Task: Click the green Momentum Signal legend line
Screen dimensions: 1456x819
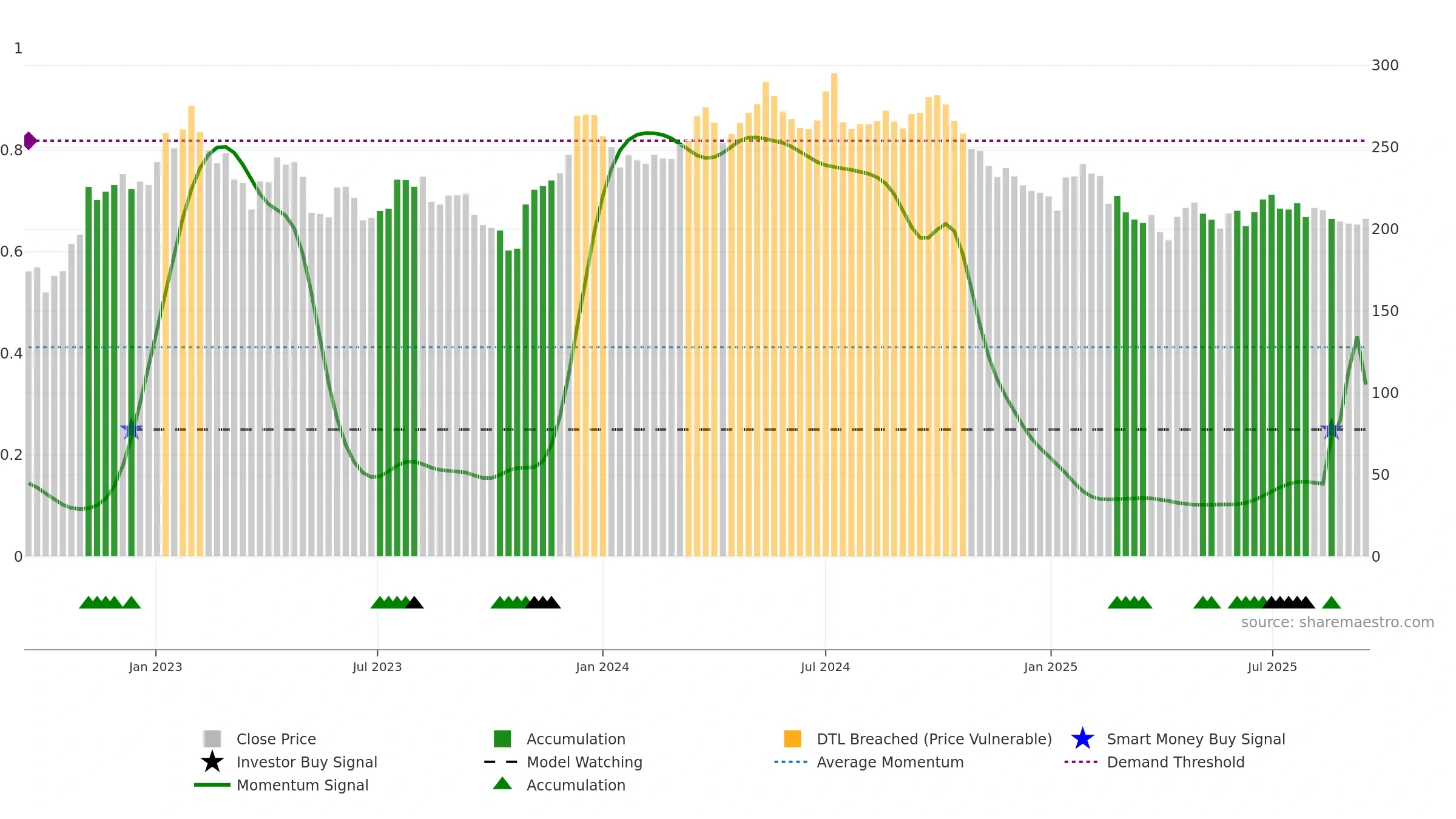Action: (x=212, y=785)
